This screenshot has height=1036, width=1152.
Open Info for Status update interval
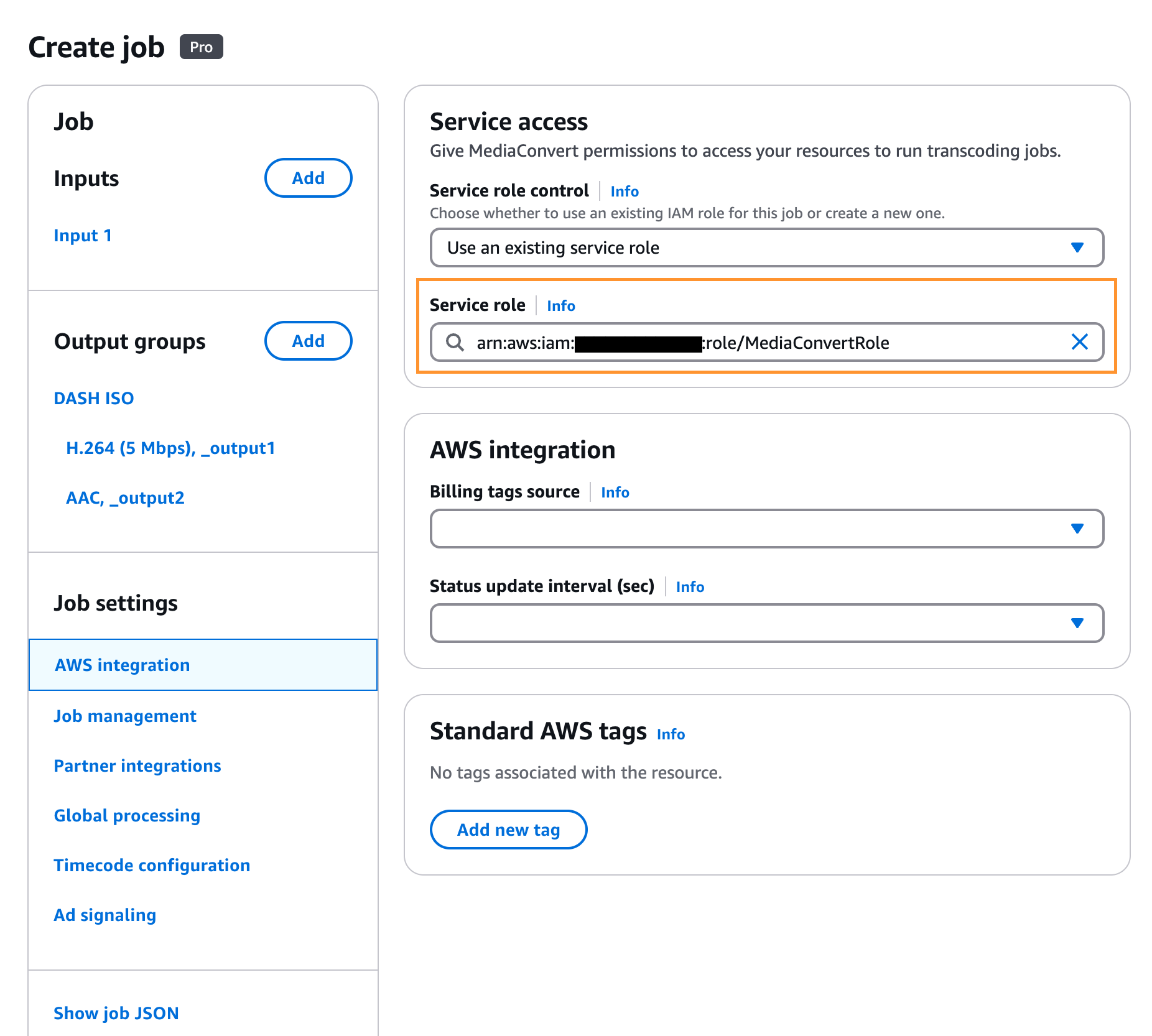coord(689,586)
